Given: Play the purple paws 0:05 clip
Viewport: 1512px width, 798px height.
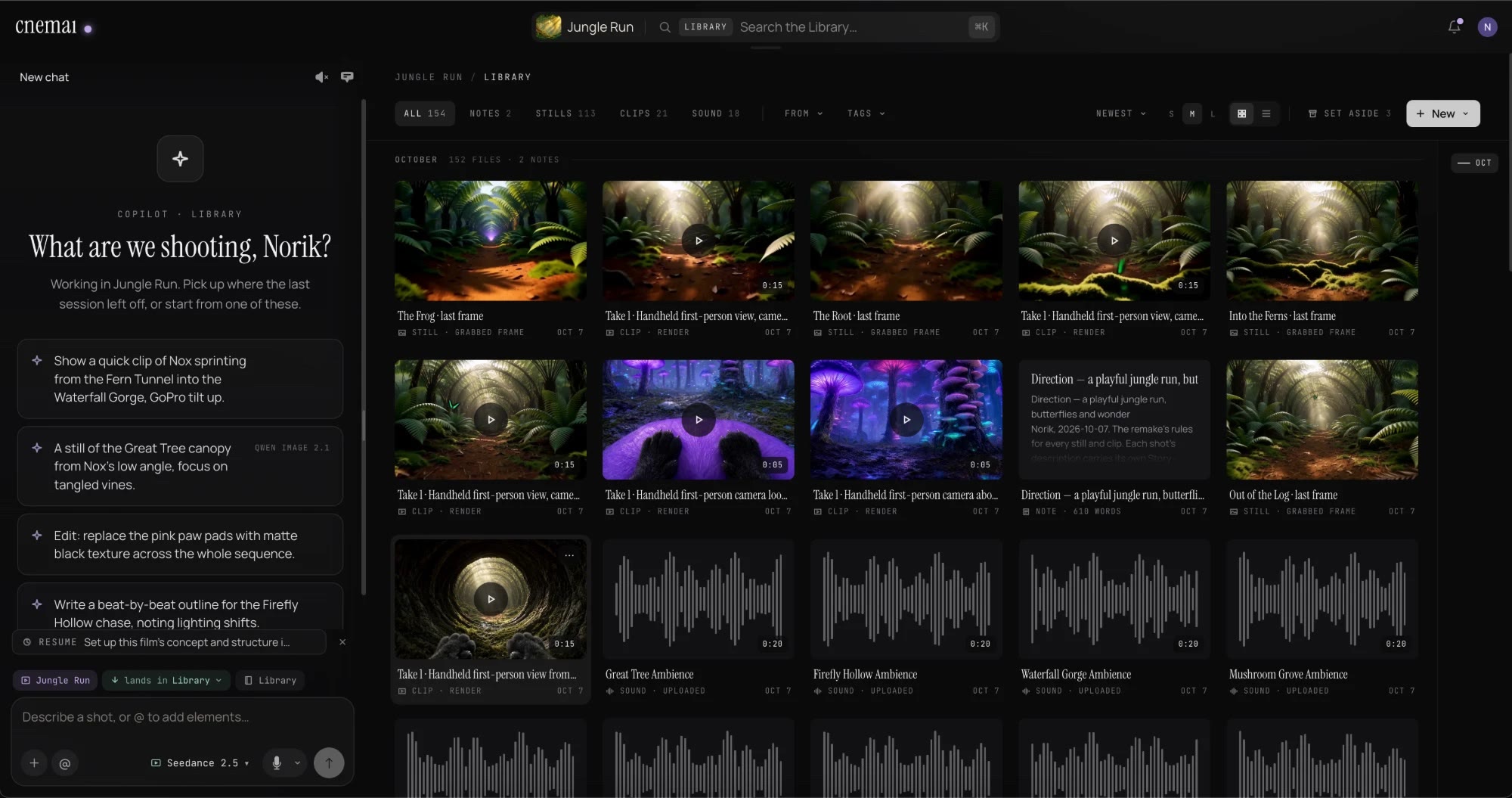Looking at the screenshot, I should click(699, 420).
